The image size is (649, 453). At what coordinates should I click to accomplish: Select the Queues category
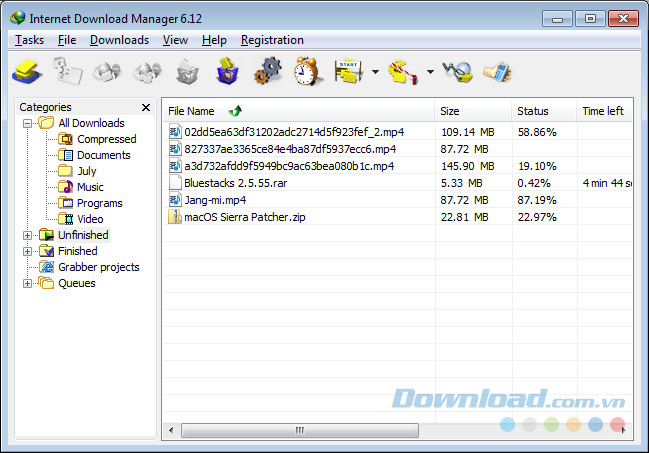tap(77, 283)
